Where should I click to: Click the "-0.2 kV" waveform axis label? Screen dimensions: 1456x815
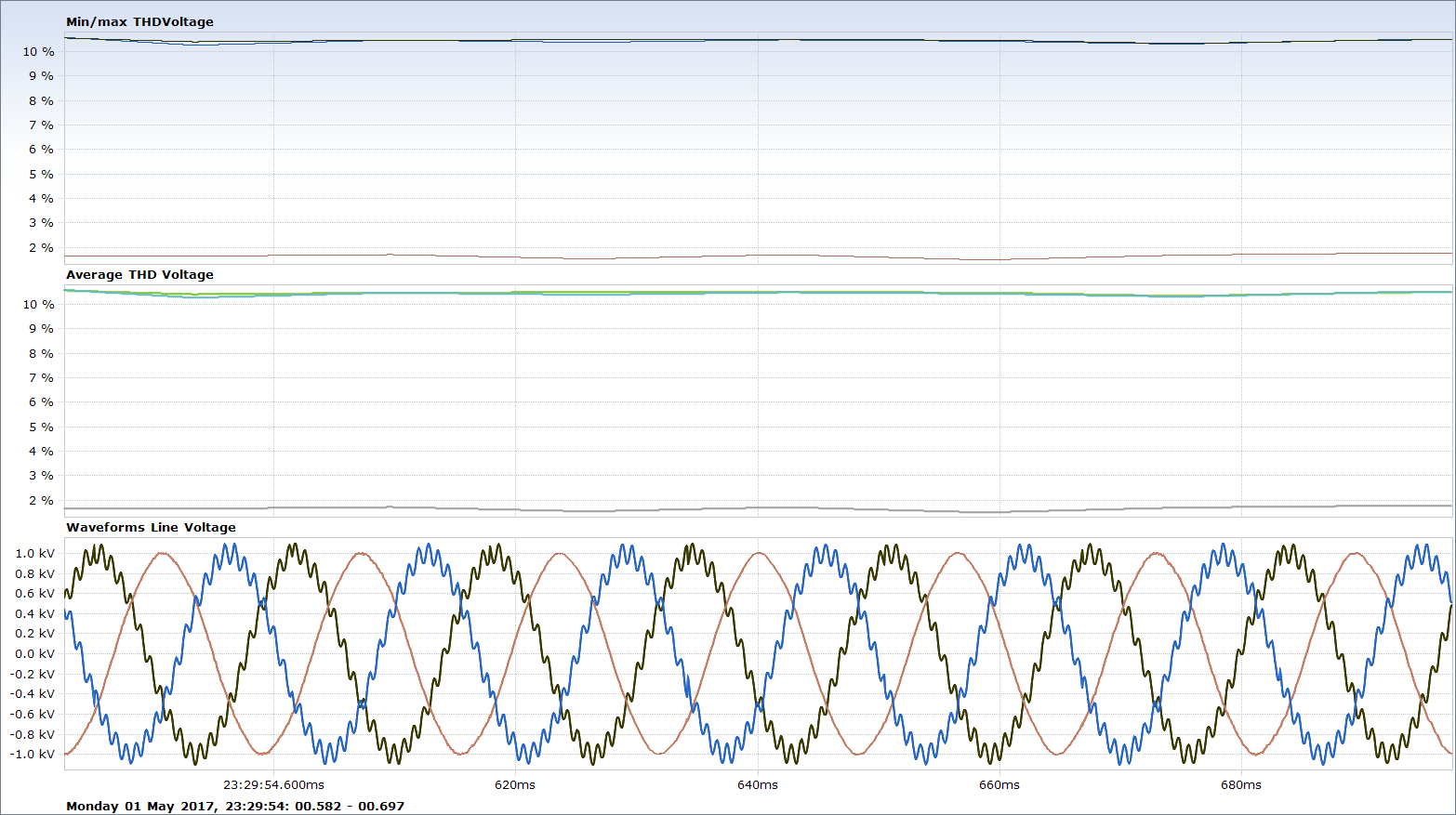(33, 674)
